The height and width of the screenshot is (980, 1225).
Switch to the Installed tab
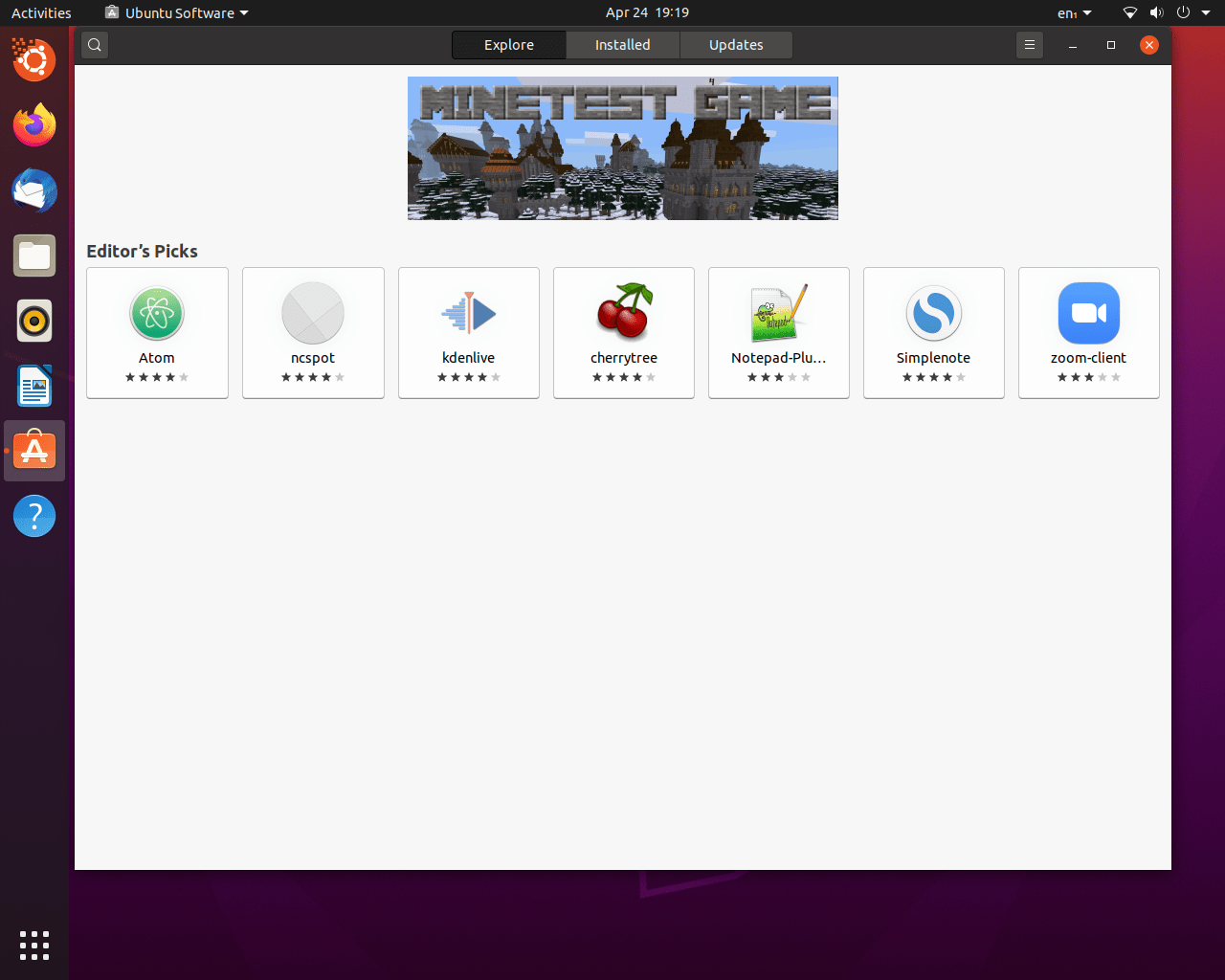623,45
